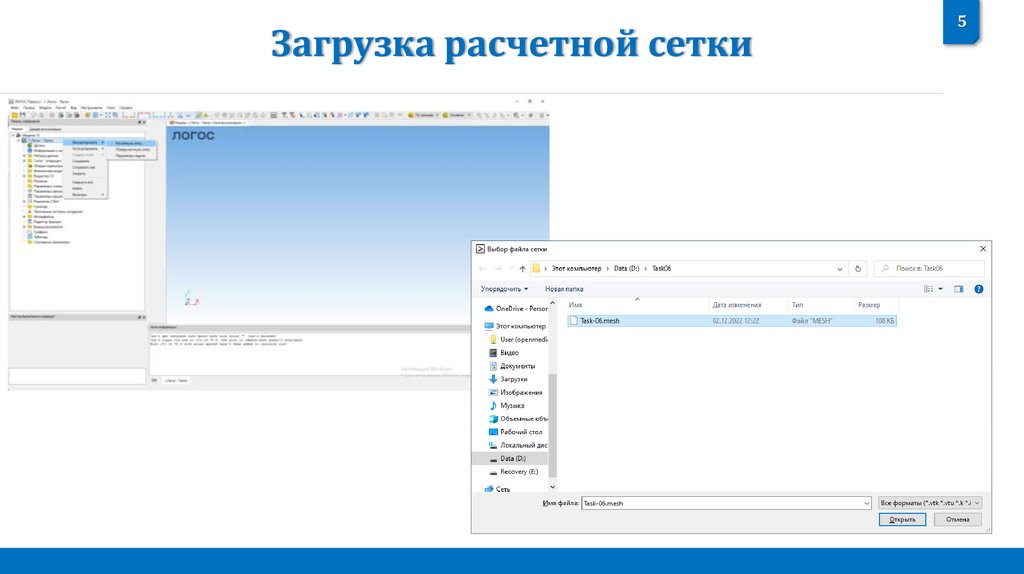Open Объемные объекты in navigation pane

pyautogui.click(x=519, y=419)
